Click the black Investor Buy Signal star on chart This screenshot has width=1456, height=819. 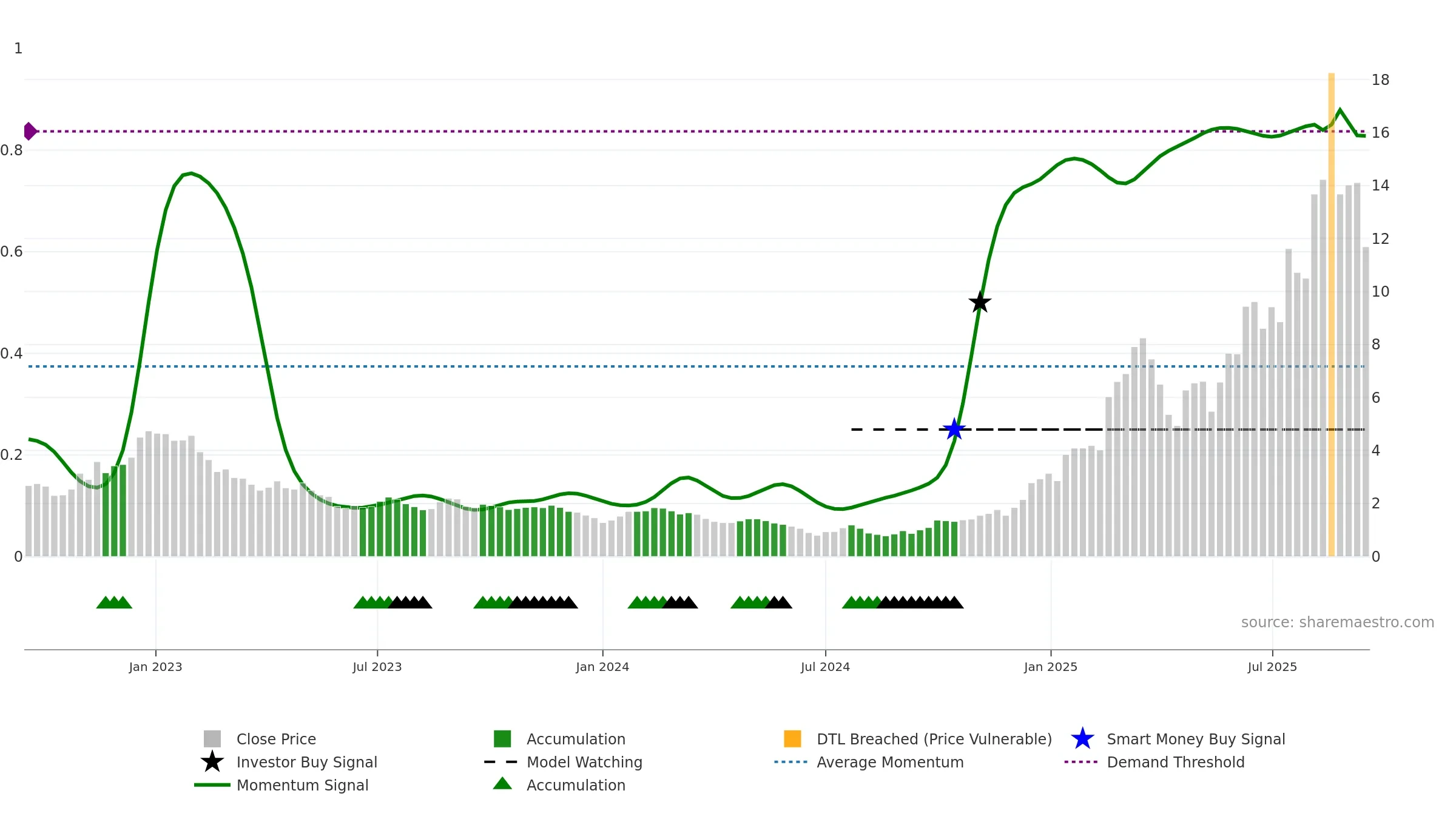[x=980, y=302]
